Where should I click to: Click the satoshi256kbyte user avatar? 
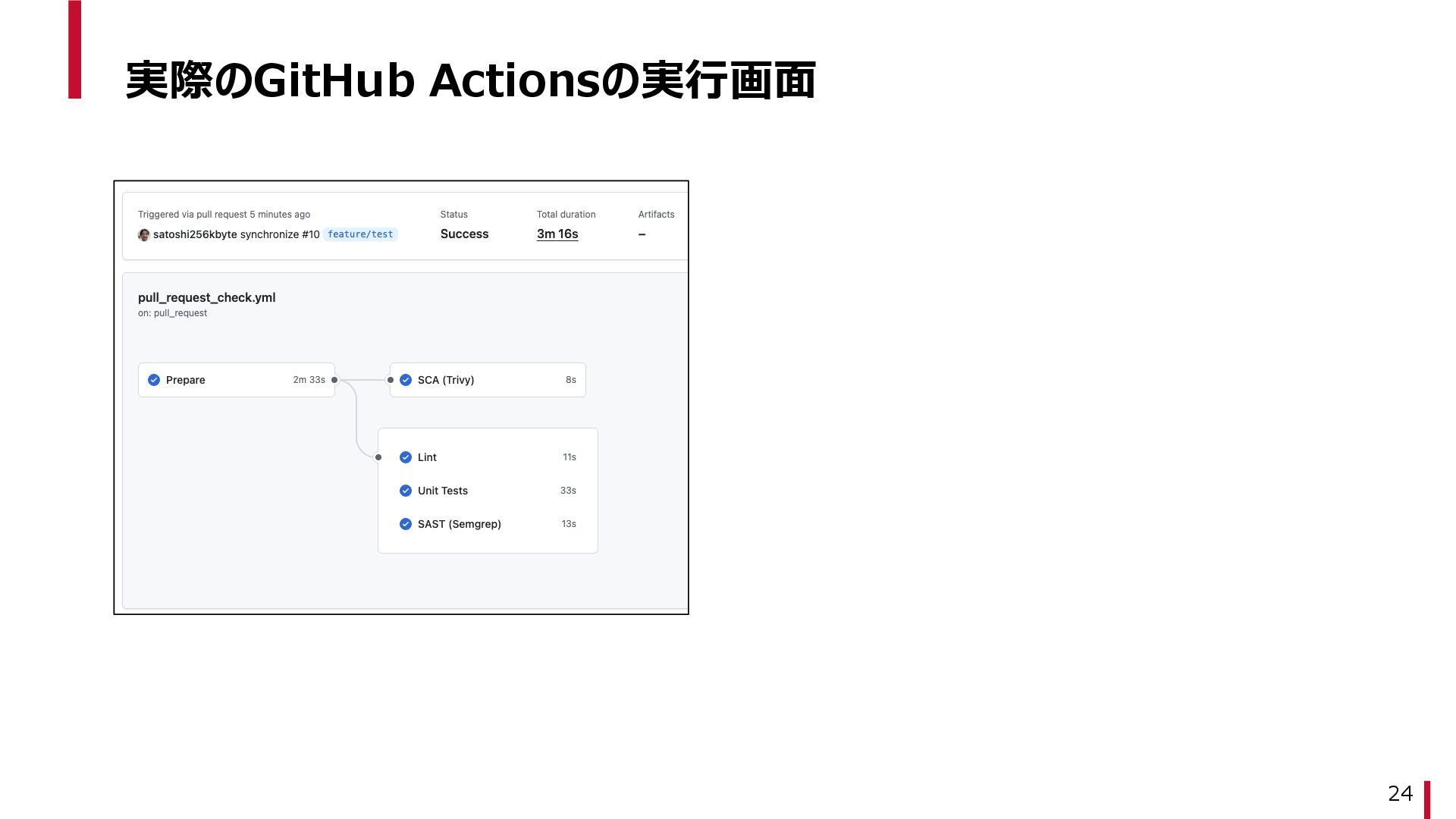point(143,235)
